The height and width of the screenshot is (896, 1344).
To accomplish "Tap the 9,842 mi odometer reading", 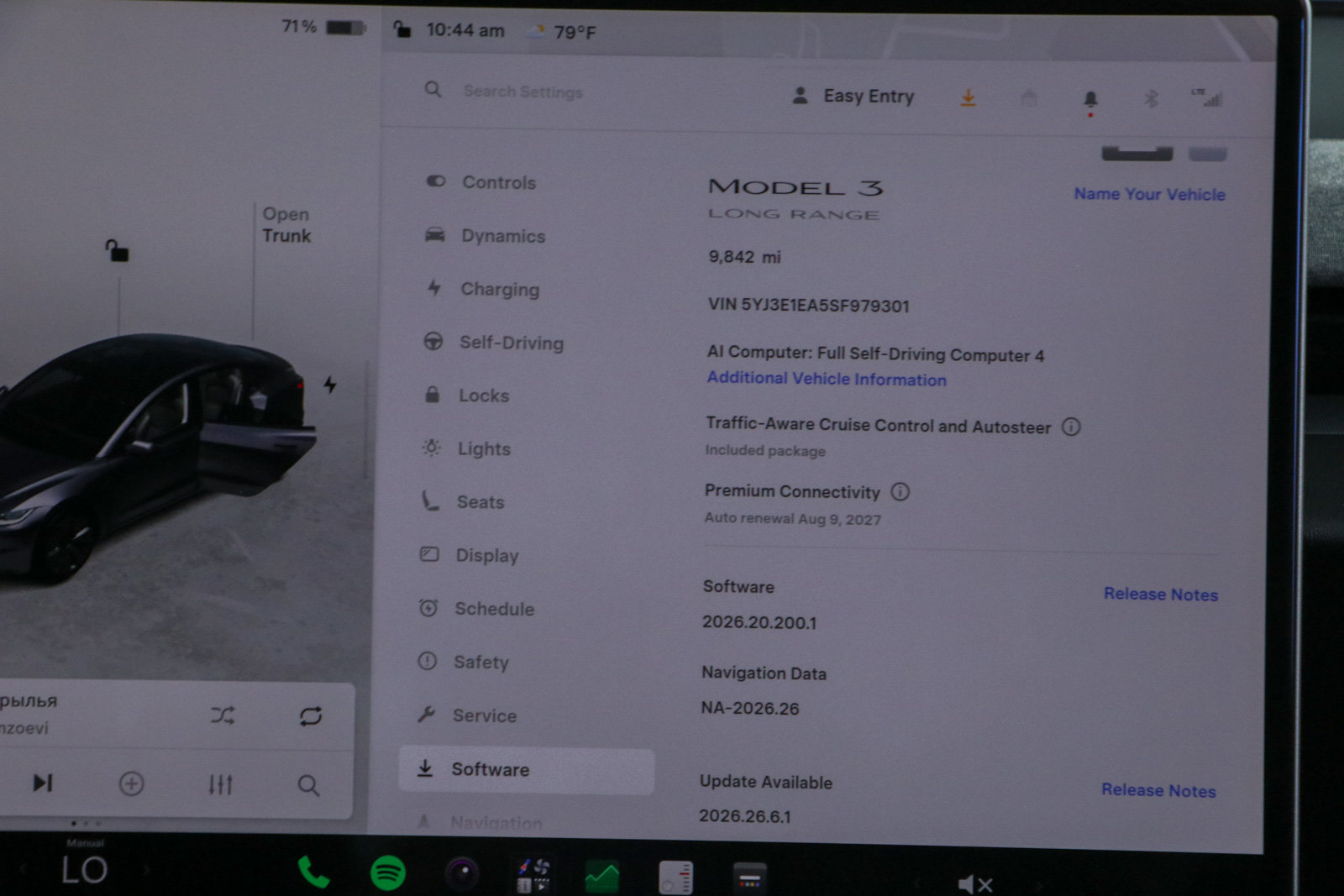I will click(x=744, y=257).
